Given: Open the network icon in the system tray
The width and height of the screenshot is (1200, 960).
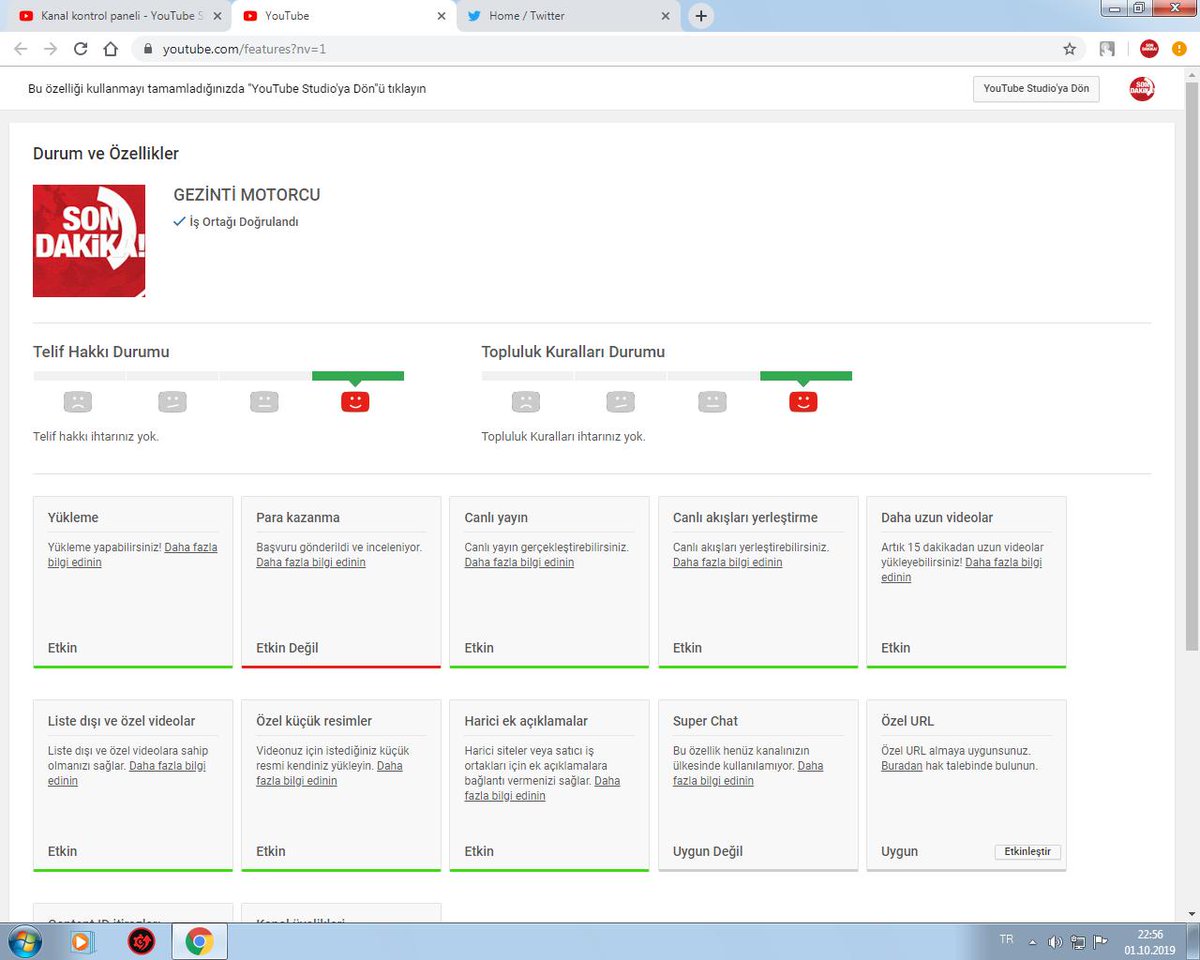Looking at the screenshot, I should (1077, 942).
